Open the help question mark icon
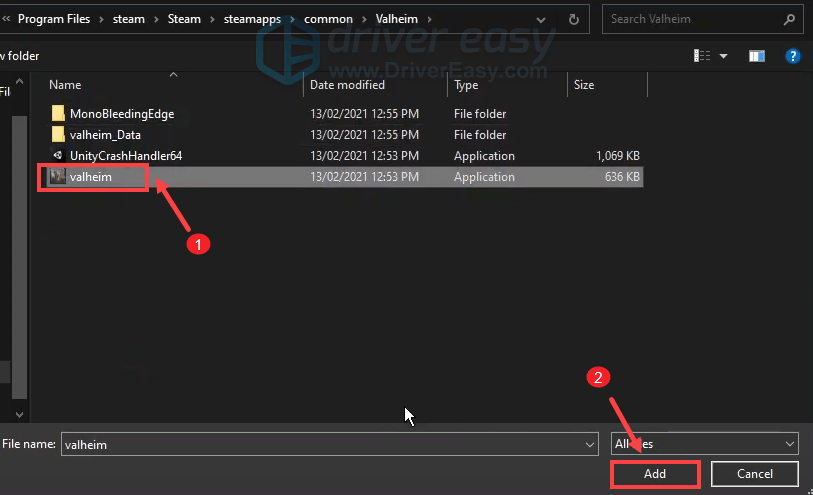The width and height of the screenshot is (813, 495). [793, 56]
